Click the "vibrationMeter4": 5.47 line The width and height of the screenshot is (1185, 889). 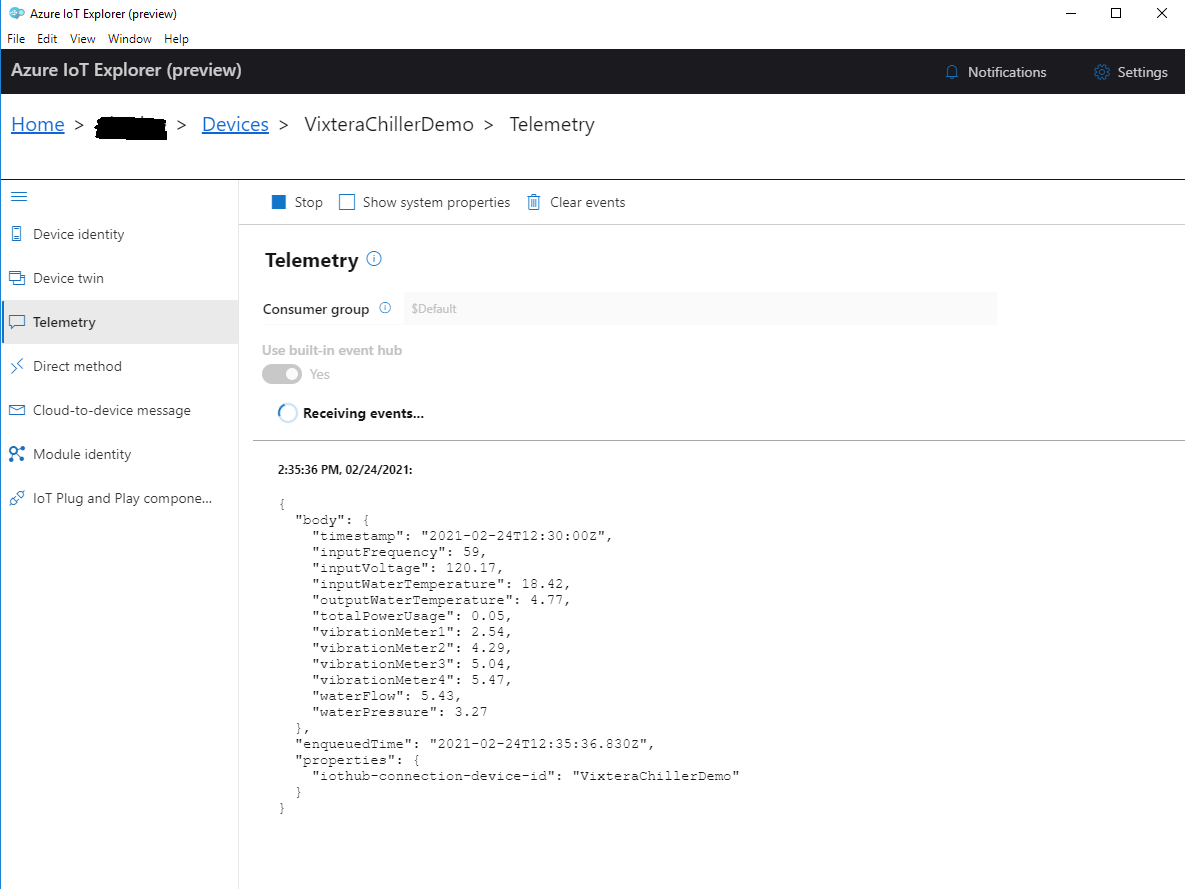pos(411,679)
